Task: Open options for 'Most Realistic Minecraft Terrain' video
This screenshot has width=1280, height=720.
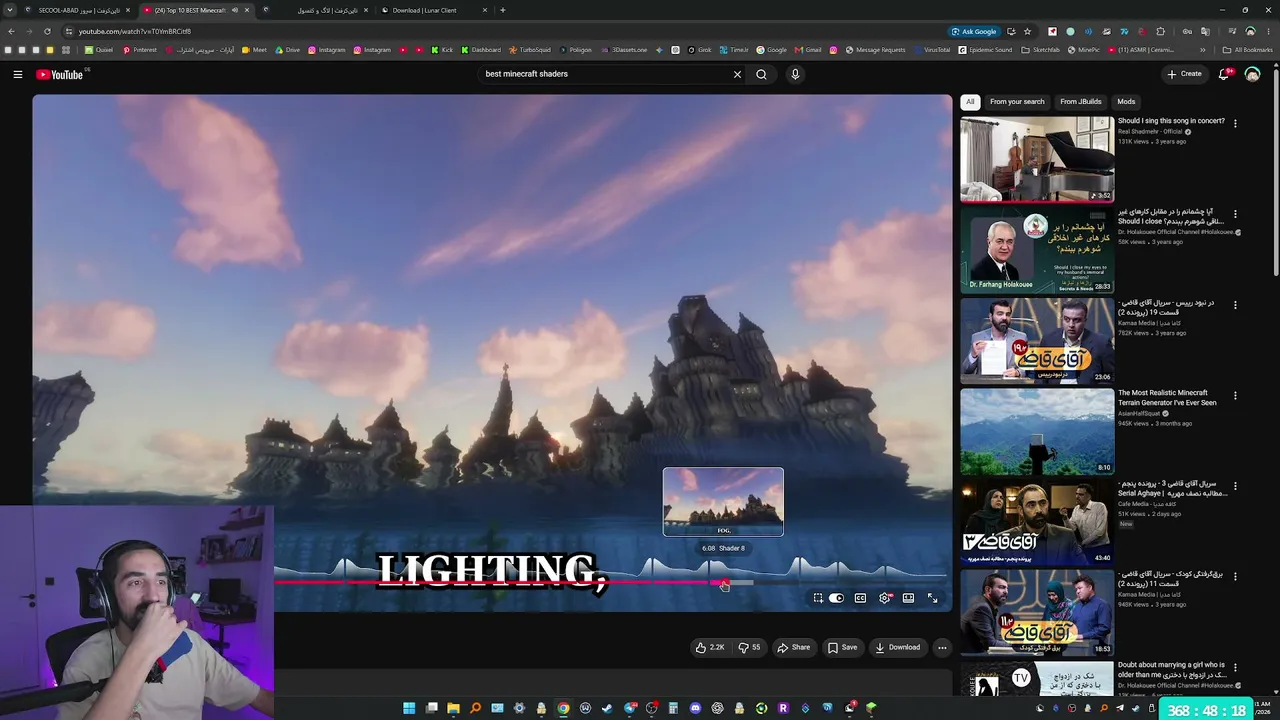Action: point(1235,395)
